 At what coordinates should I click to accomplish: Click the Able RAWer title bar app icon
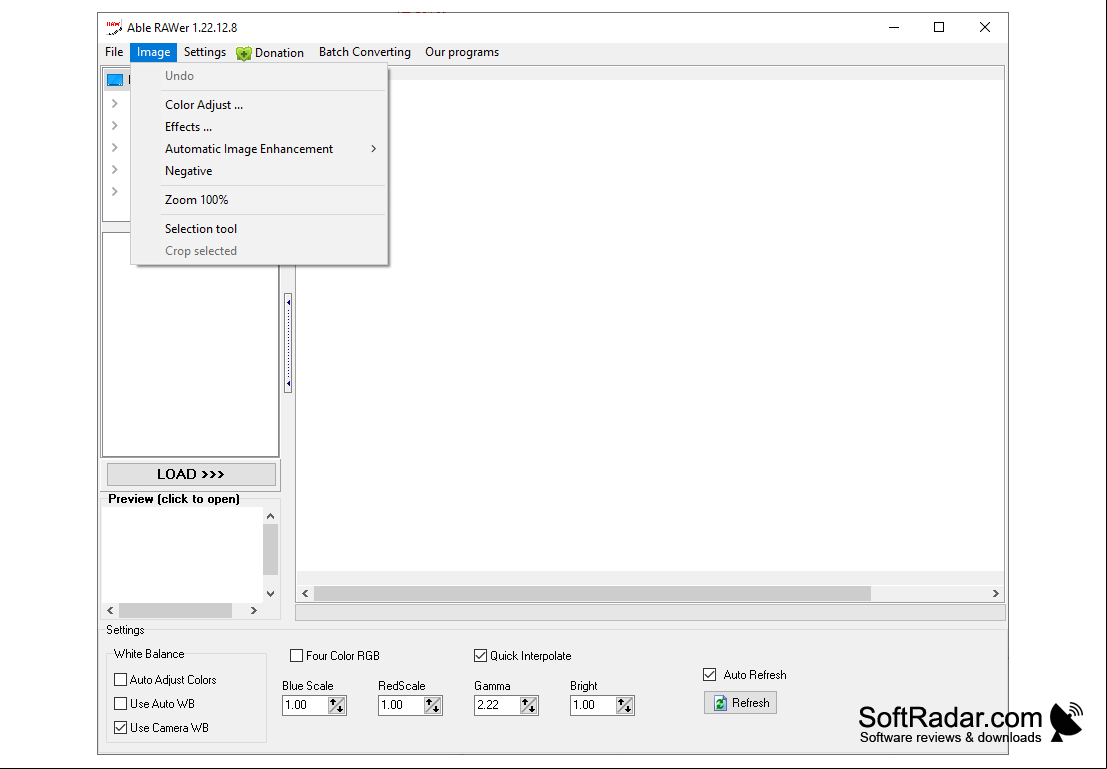[x=114, y=28]
